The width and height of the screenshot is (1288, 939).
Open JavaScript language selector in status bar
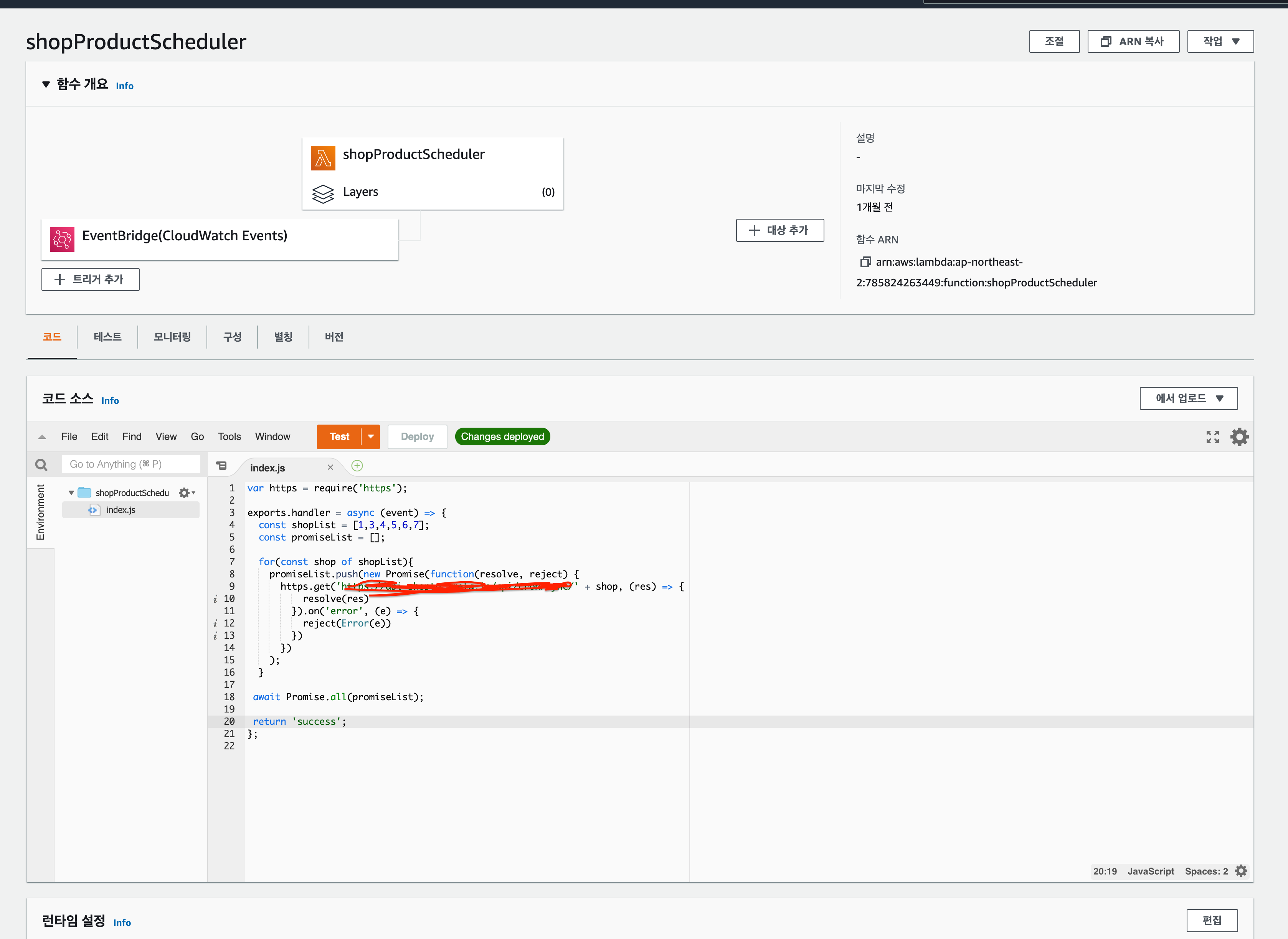[x=1151, y=871]
